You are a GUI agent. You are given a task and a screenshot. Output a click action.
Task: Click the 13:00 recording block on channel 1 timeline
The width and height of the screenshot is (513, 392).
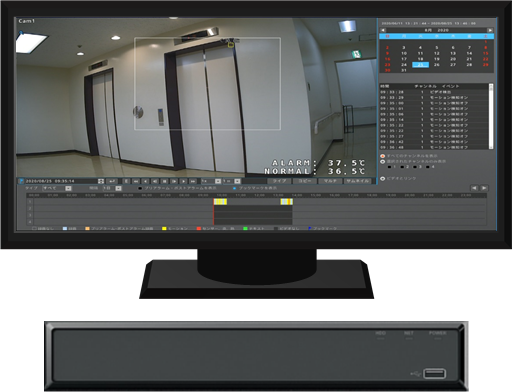pos(287,202)
